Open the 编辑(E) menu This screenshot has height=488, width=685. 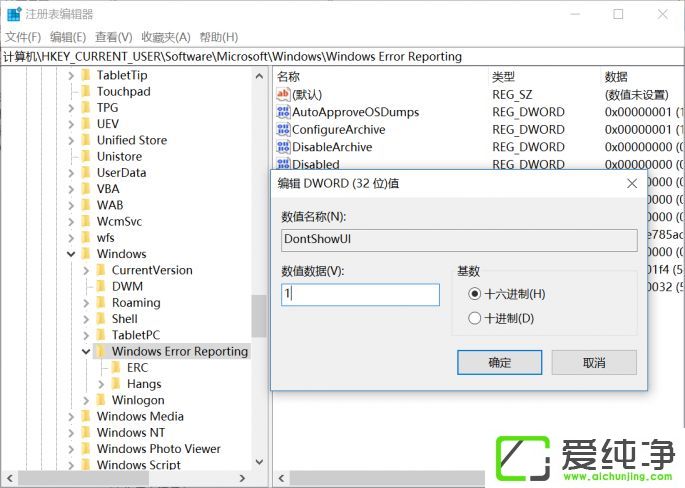[68, 37]
